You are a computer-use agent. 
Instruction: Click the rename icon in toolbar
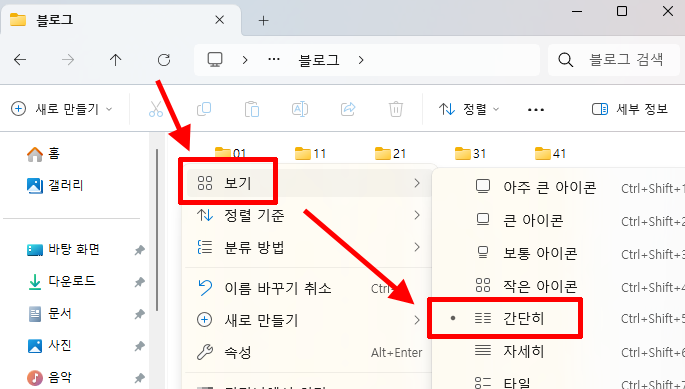pyautogui.click(x=300, y=109)
